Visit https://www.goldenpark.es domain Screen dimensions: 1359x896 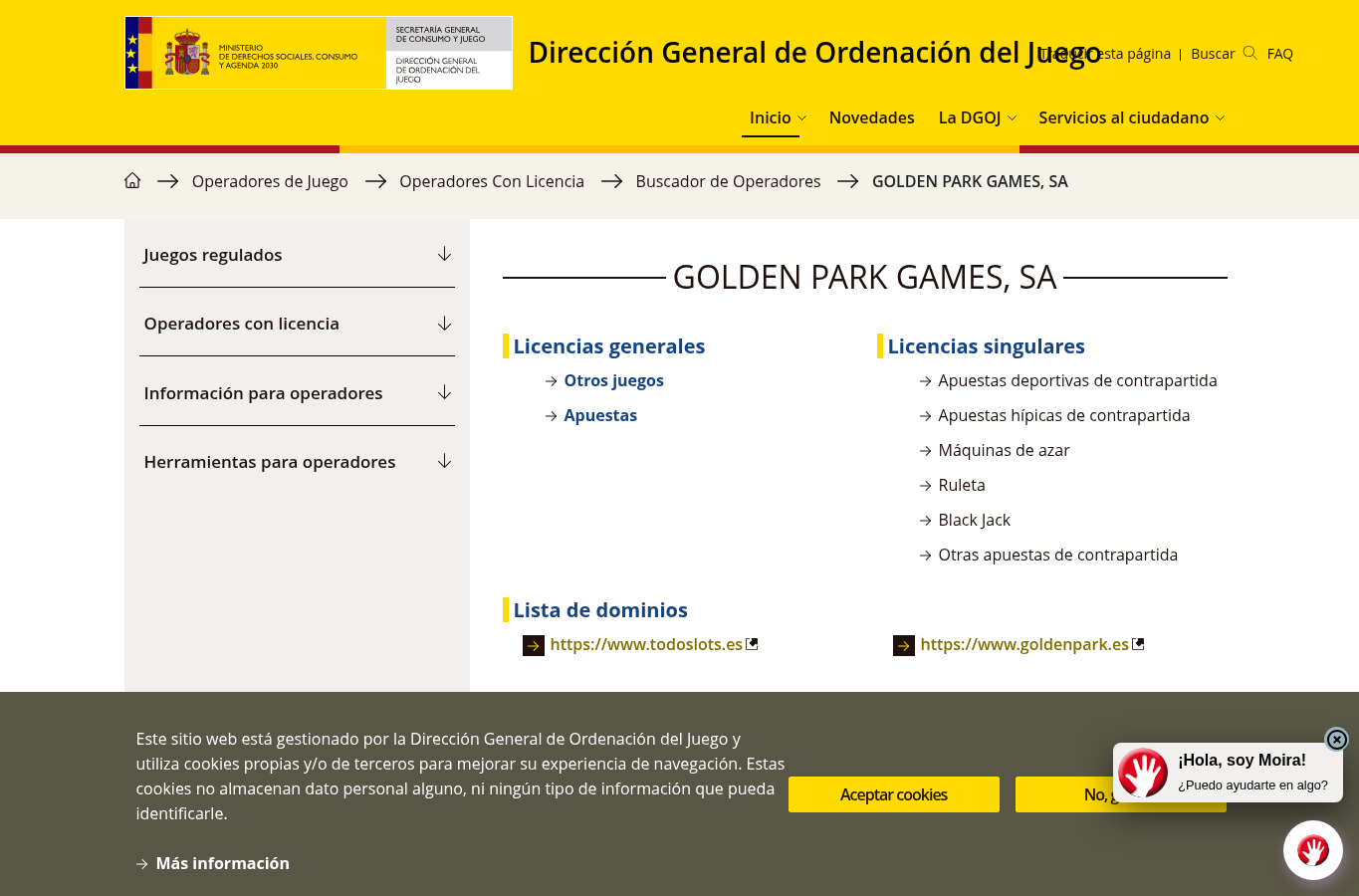(x=1024, y=644)
